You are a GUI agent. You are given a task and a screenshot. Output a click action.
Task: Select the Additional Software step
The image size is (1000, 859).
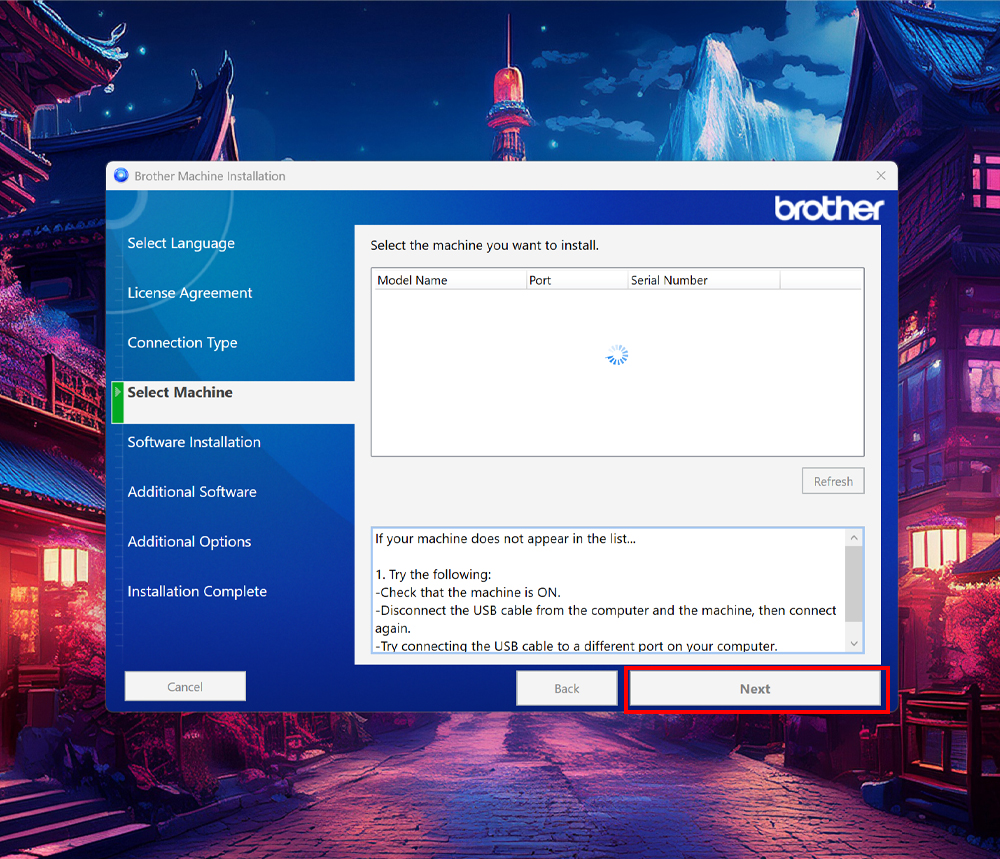tap(192, 492)
